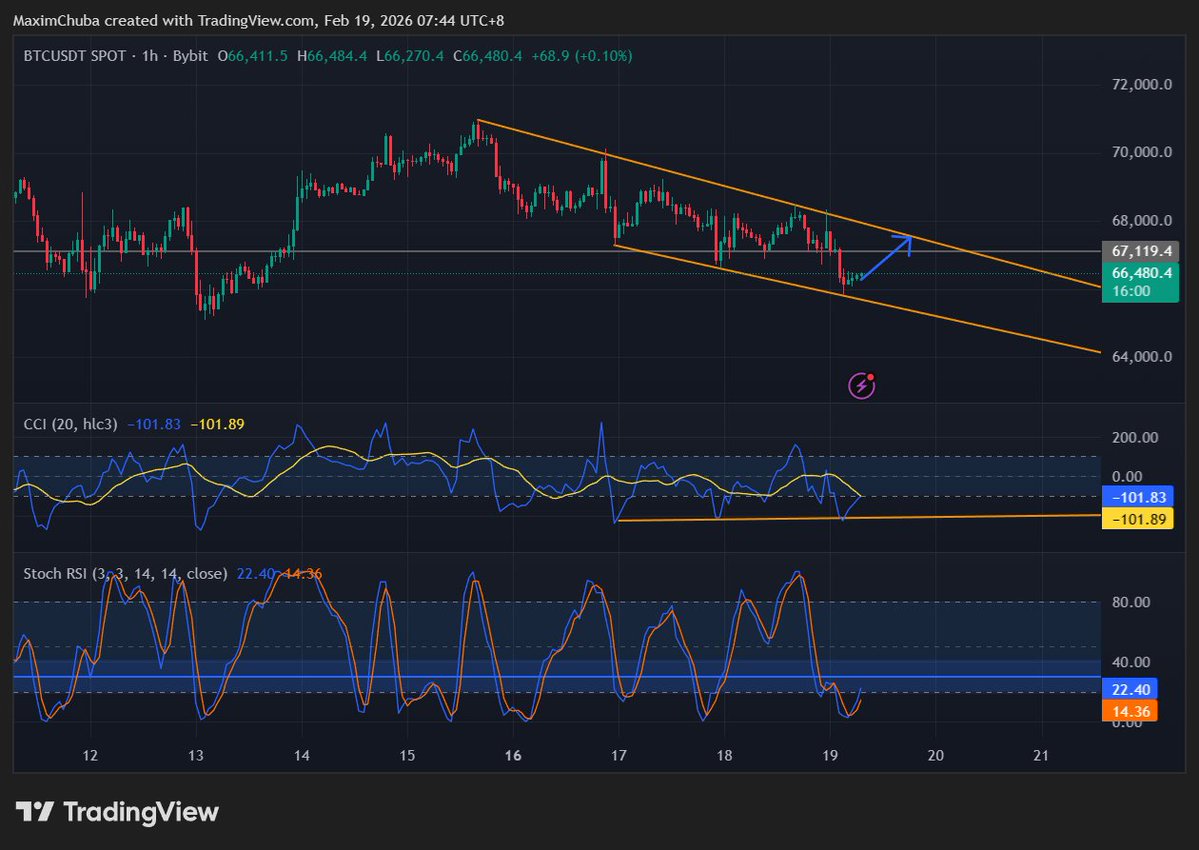Click the 68,000.0 price axis label
This screenshot has height=850, width=1199.
tap(1142, 220)
